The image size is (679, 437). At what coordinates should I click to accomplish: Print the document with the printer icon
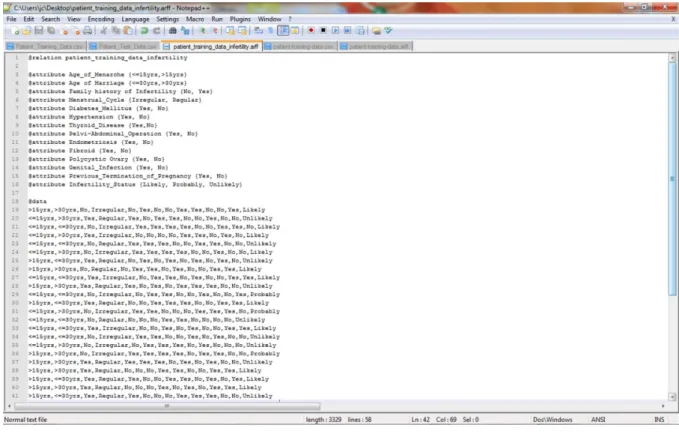point(87,31)
